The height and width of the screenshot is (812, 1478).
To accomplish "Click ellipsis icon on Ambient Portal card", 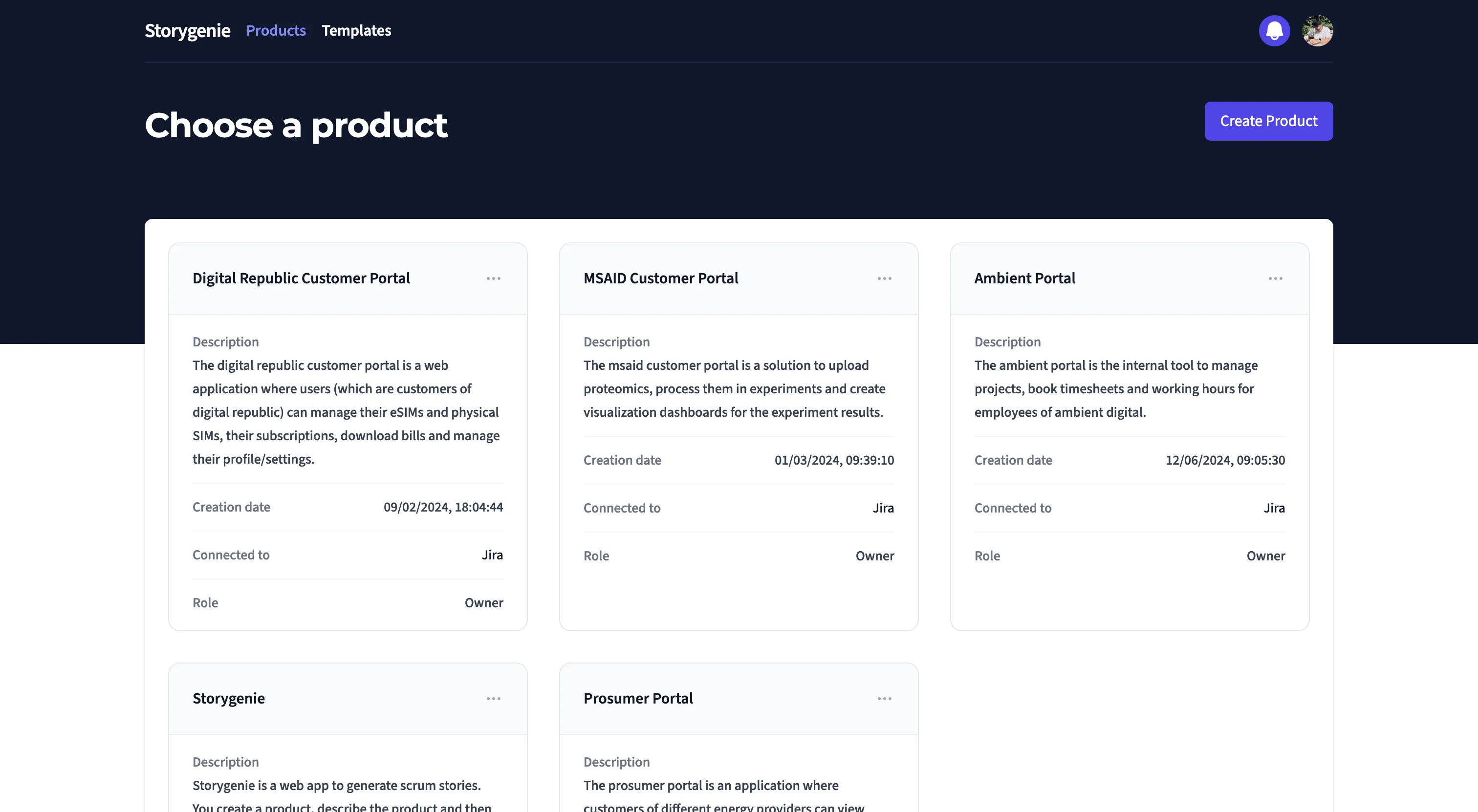I will pos(1275,278).
